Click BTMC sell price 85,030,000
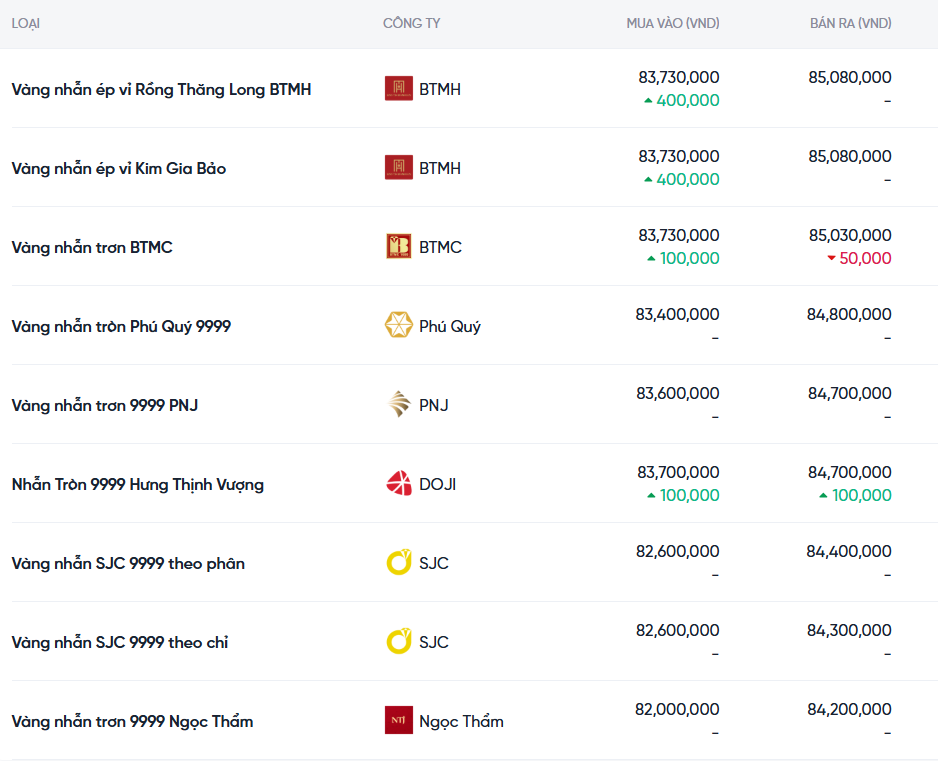 tap(850, 235)
